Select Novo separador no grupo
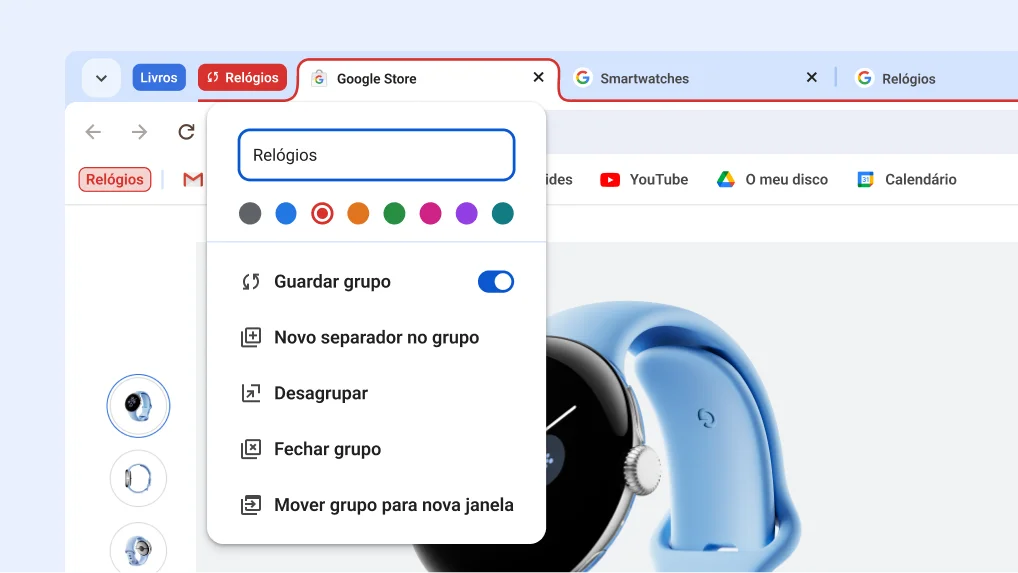Screen dimensions: 1018x573 tap(377, 337)
